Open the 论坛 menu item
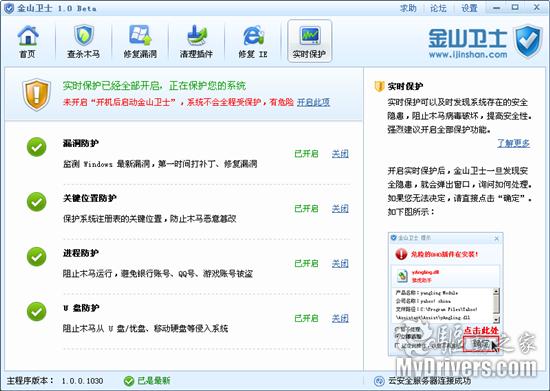Image resolution: width=550 pixels, height=391 pixels. [438, 8]
